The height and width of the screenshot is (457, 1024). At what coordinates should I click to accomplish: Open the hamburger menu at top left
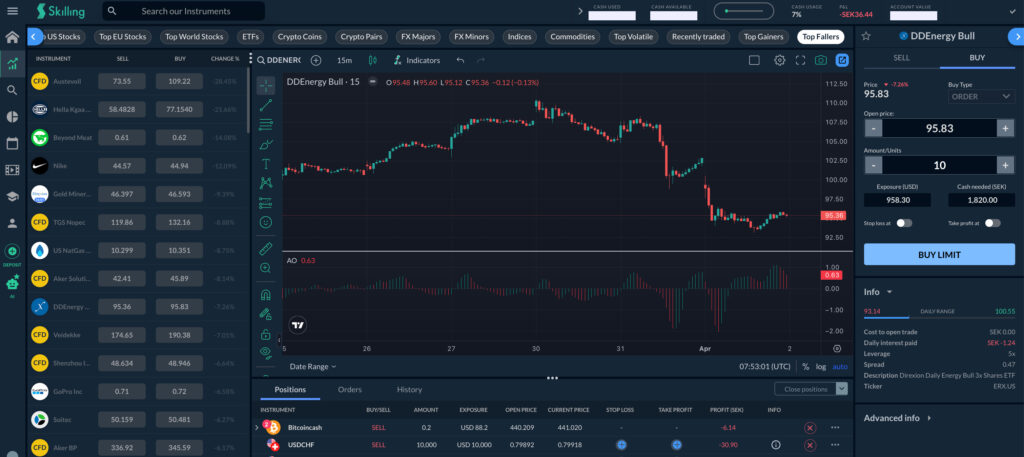12,12
